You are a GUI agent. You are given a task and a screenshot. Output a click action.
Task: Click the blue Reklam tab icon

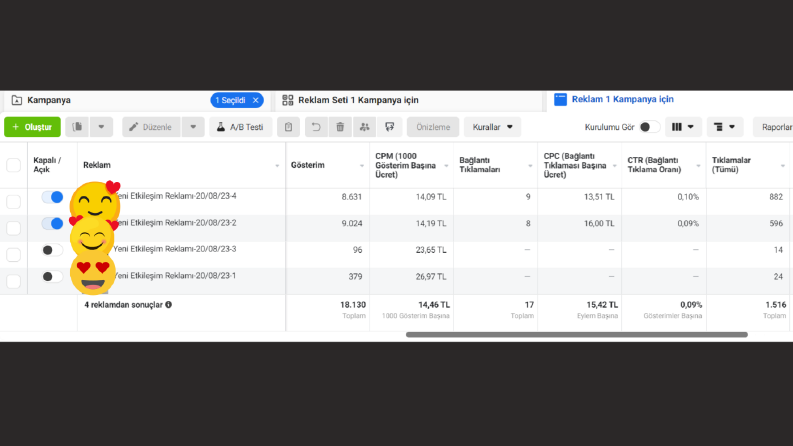tap(560, 99)
